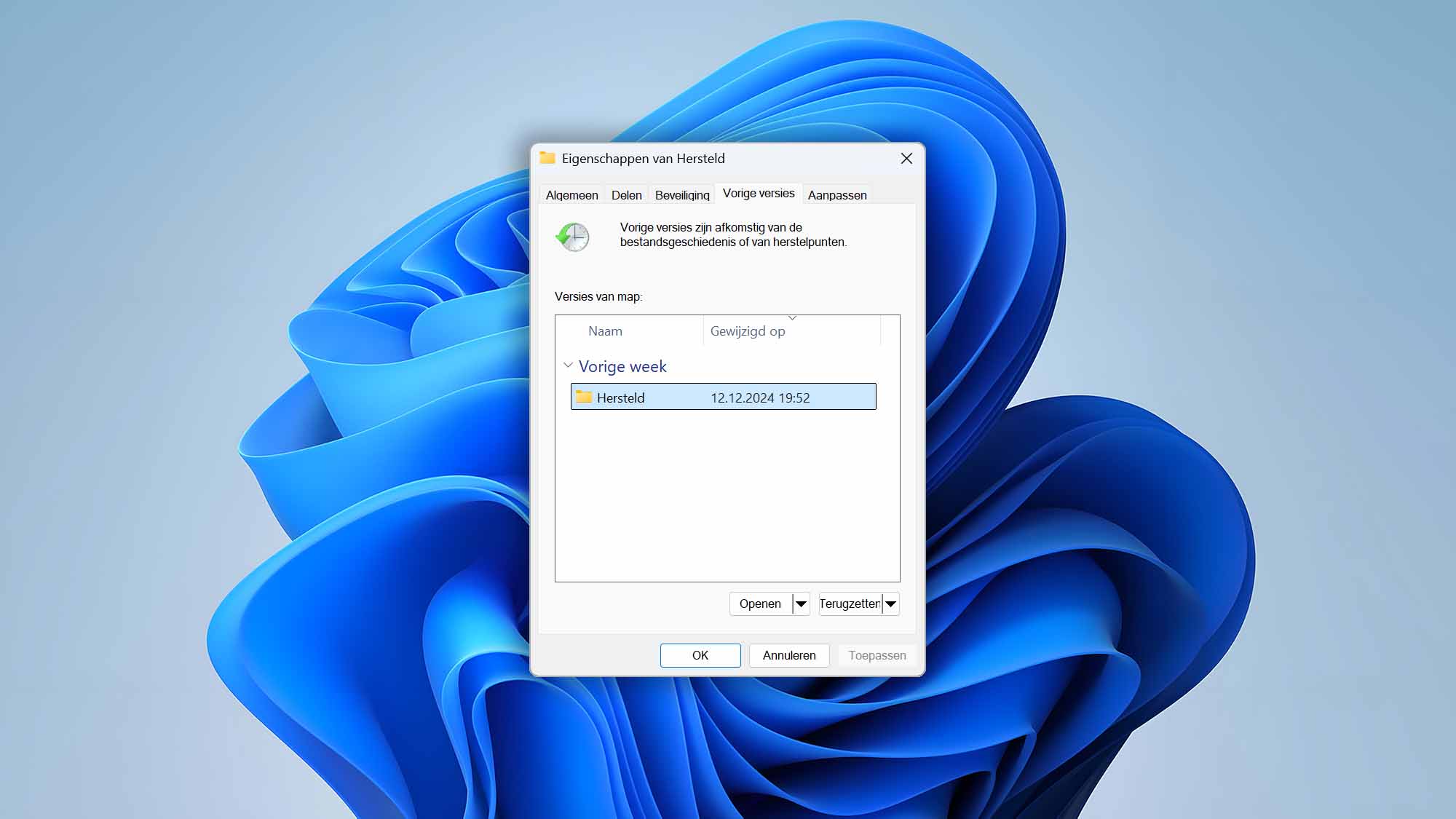The height and width of the screenshot is (819, 1456).
Task: Sort the list by the Naam column
Action: click(x=630, y=331)
